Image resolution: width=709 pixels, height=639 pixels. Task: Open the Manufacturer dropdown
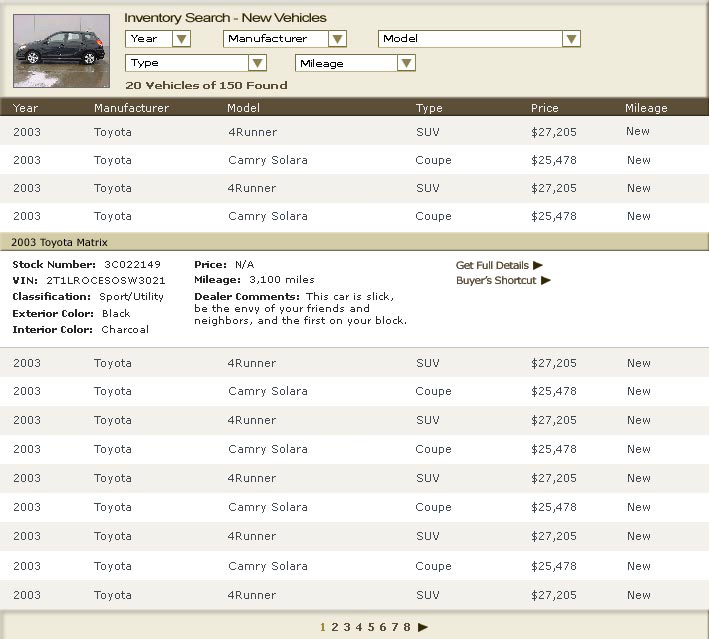[285, 39]
